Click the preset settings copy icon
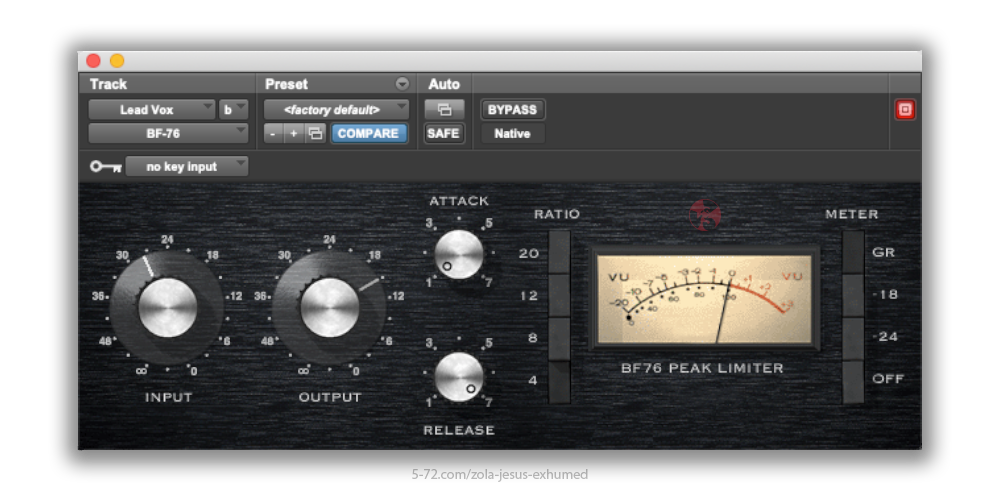The image size is (1000, 500). pos(316,133)
